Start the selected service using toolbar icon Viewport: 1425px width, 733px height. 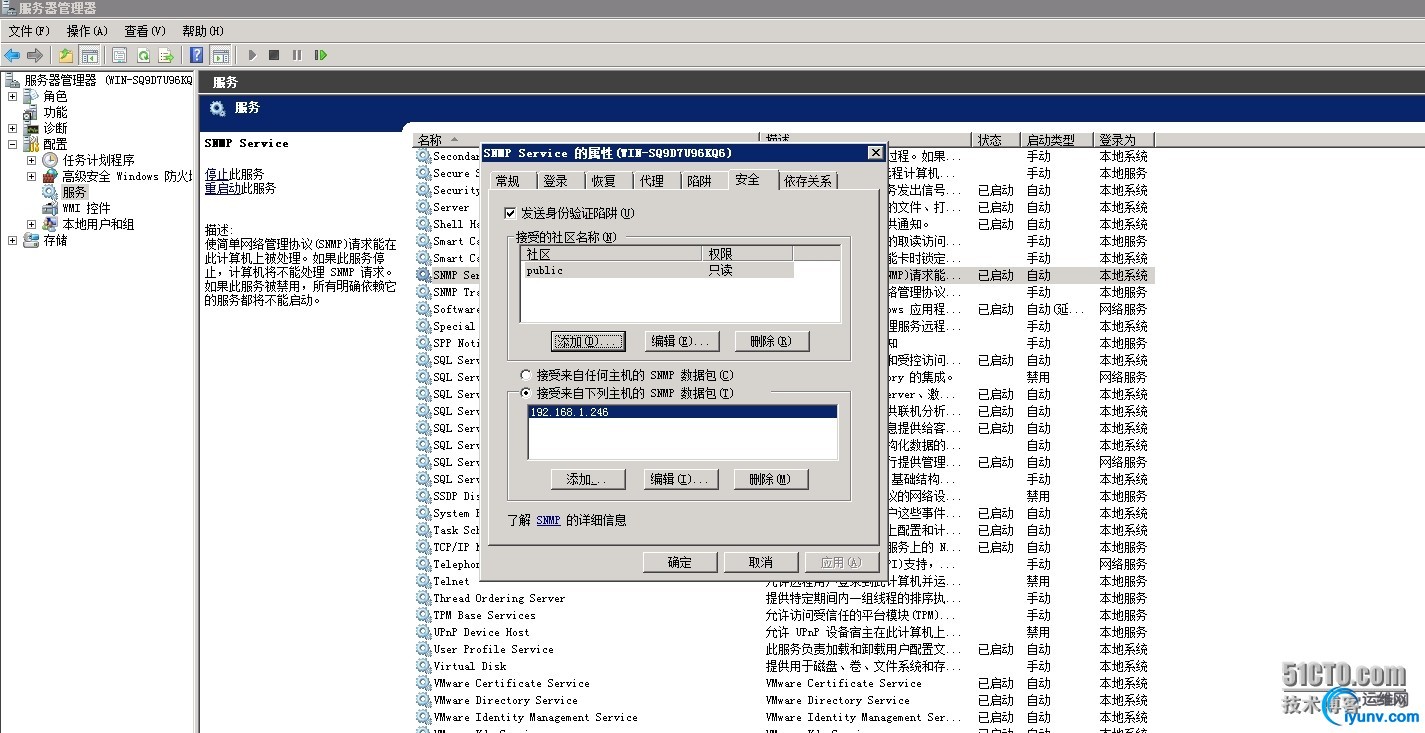coord(253,55)
